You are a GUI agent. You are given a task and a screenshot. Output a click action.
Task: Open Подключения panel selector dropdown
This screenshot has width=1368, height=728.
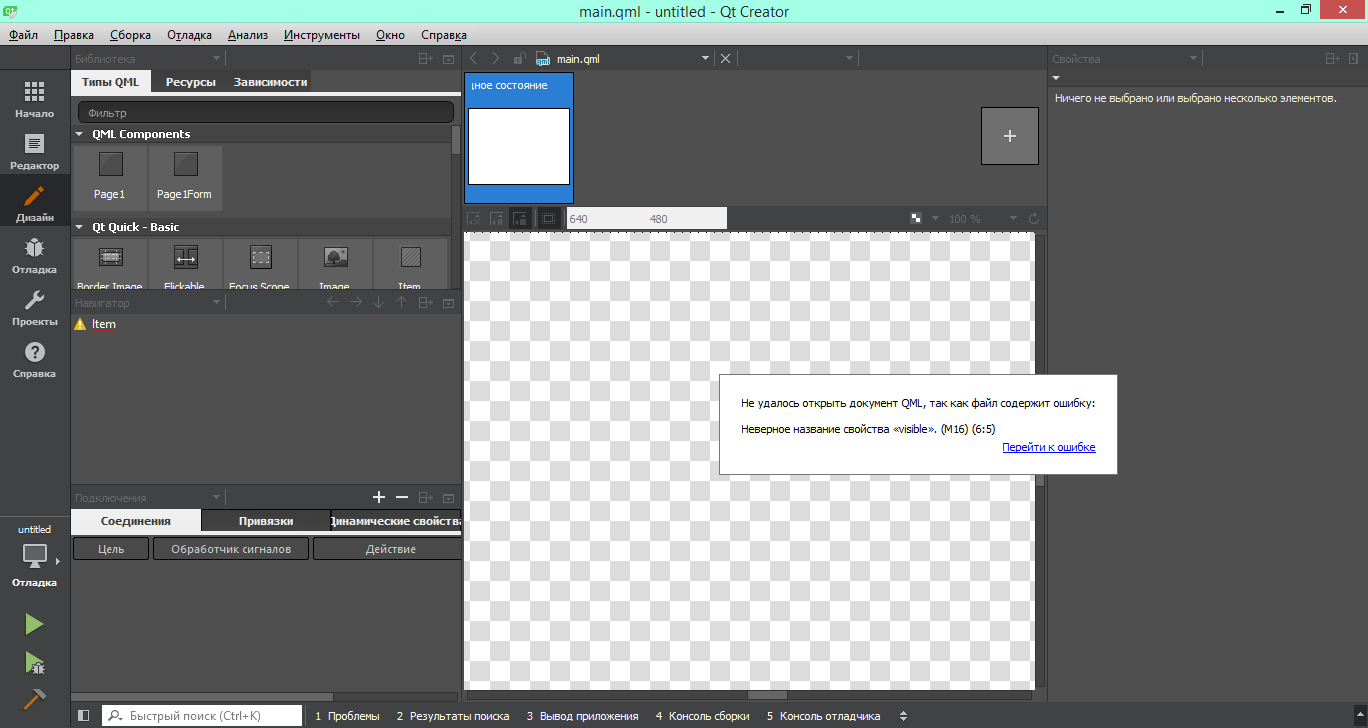(x=218, y=497)
